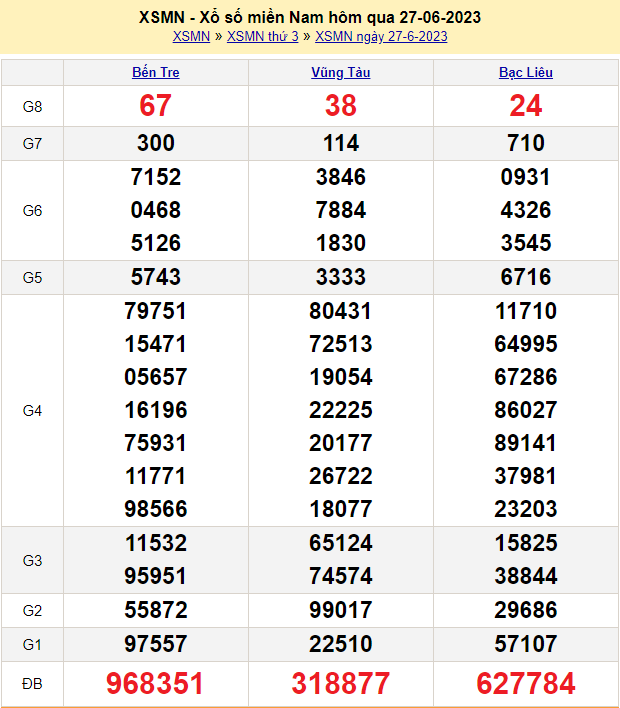Viewport: 620px width, 708px height.
Task: Click red G8 number 24
Action: click(526, 106)
